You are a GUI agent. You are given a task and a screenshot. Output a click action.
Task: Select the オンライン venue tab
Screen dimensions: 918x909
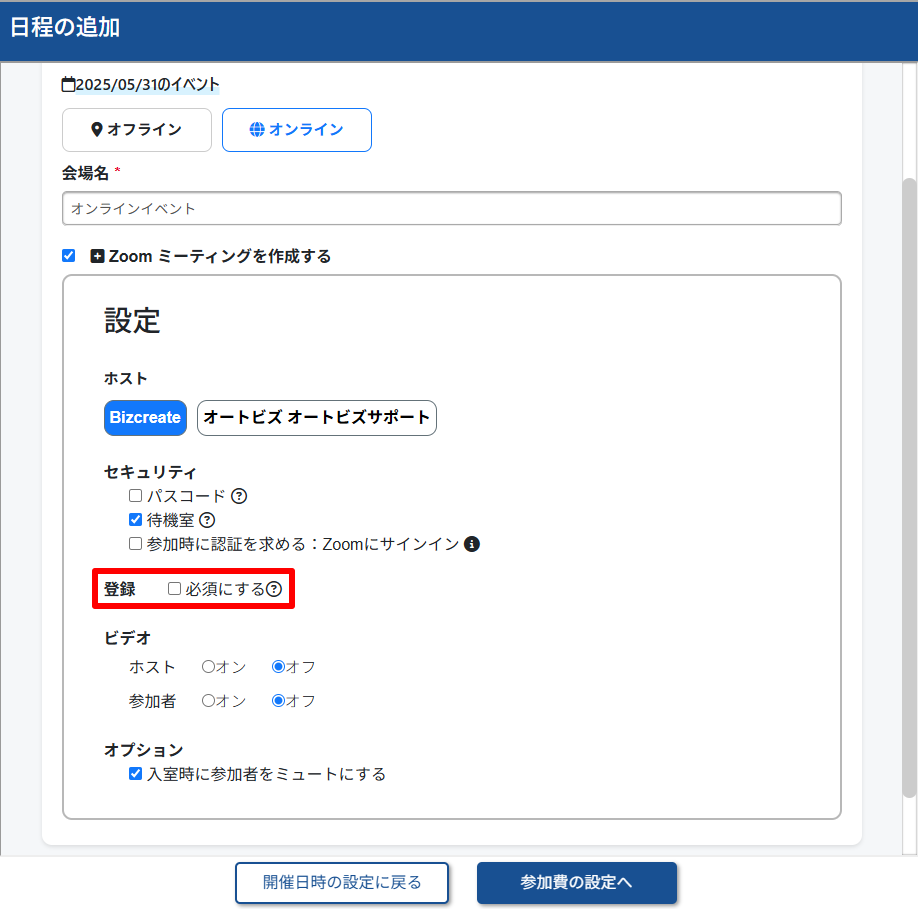point(297,130)
